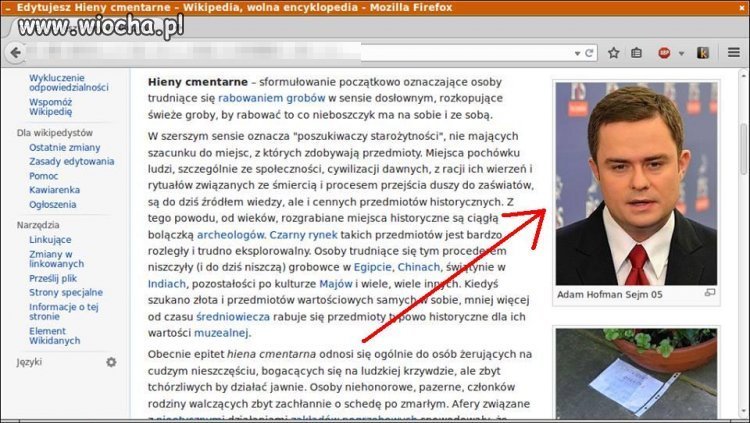Click the browser back arrow button

click(15, 53)
